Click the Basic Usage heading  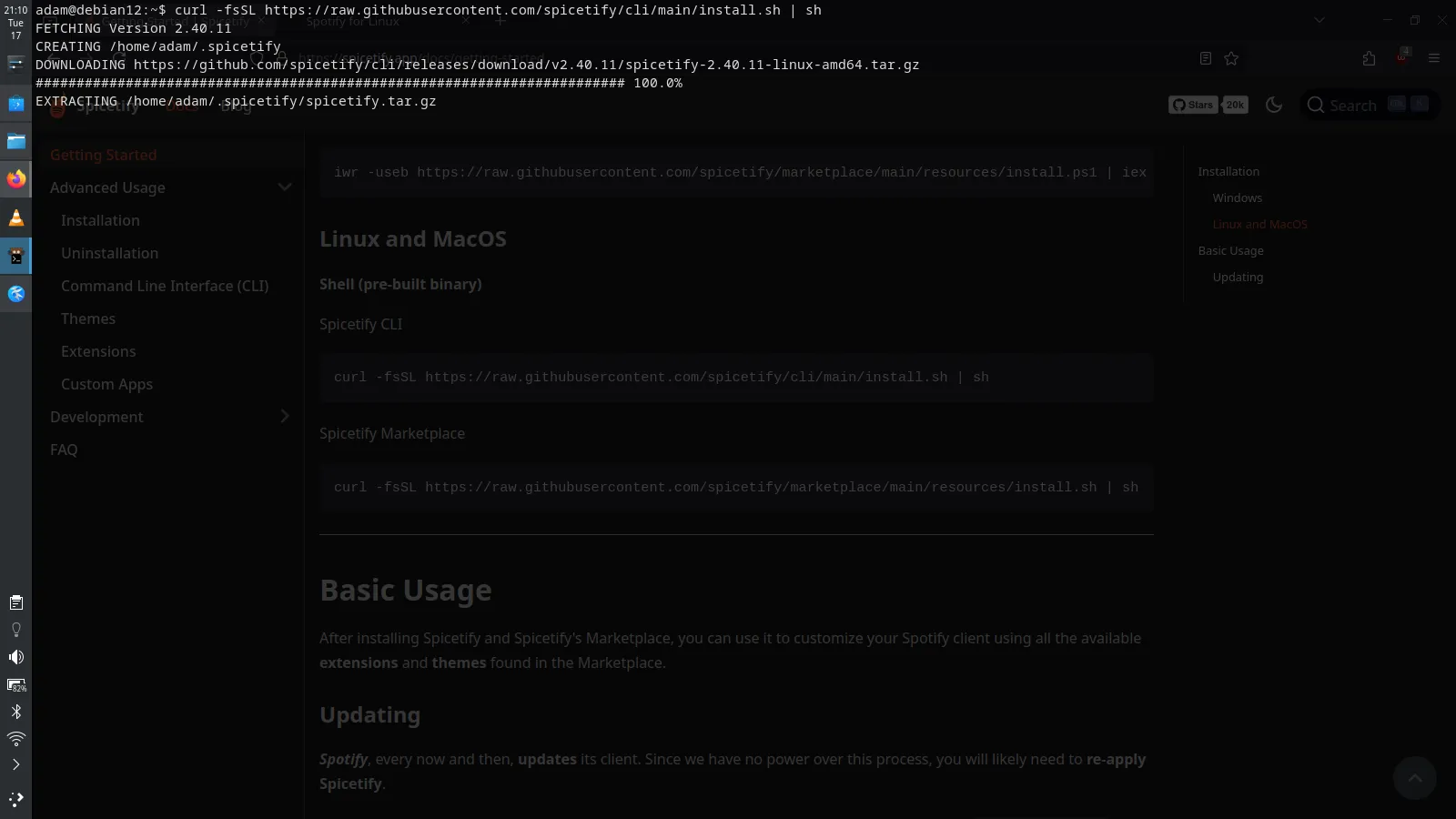[406, 590]
